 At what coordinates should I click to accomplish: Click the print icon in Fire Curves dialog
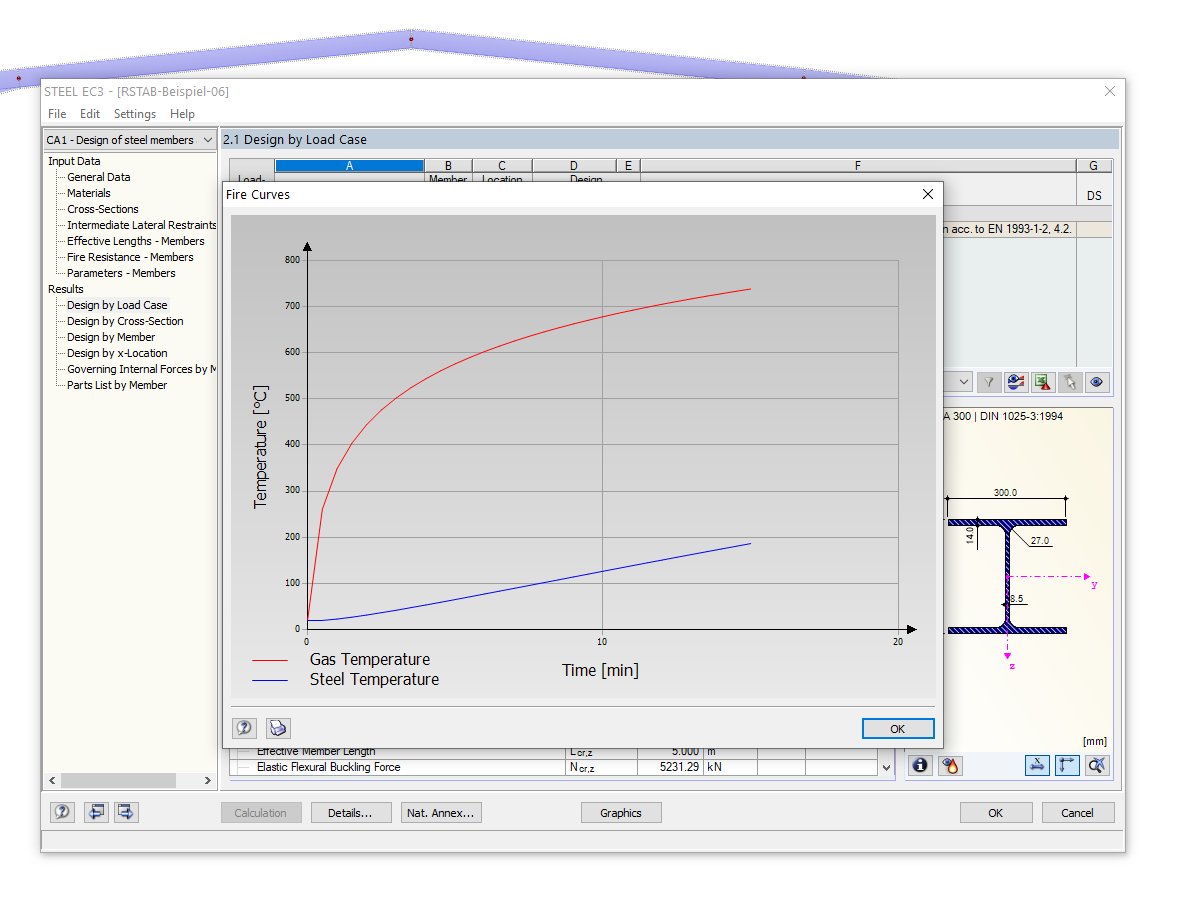(277, 728)
